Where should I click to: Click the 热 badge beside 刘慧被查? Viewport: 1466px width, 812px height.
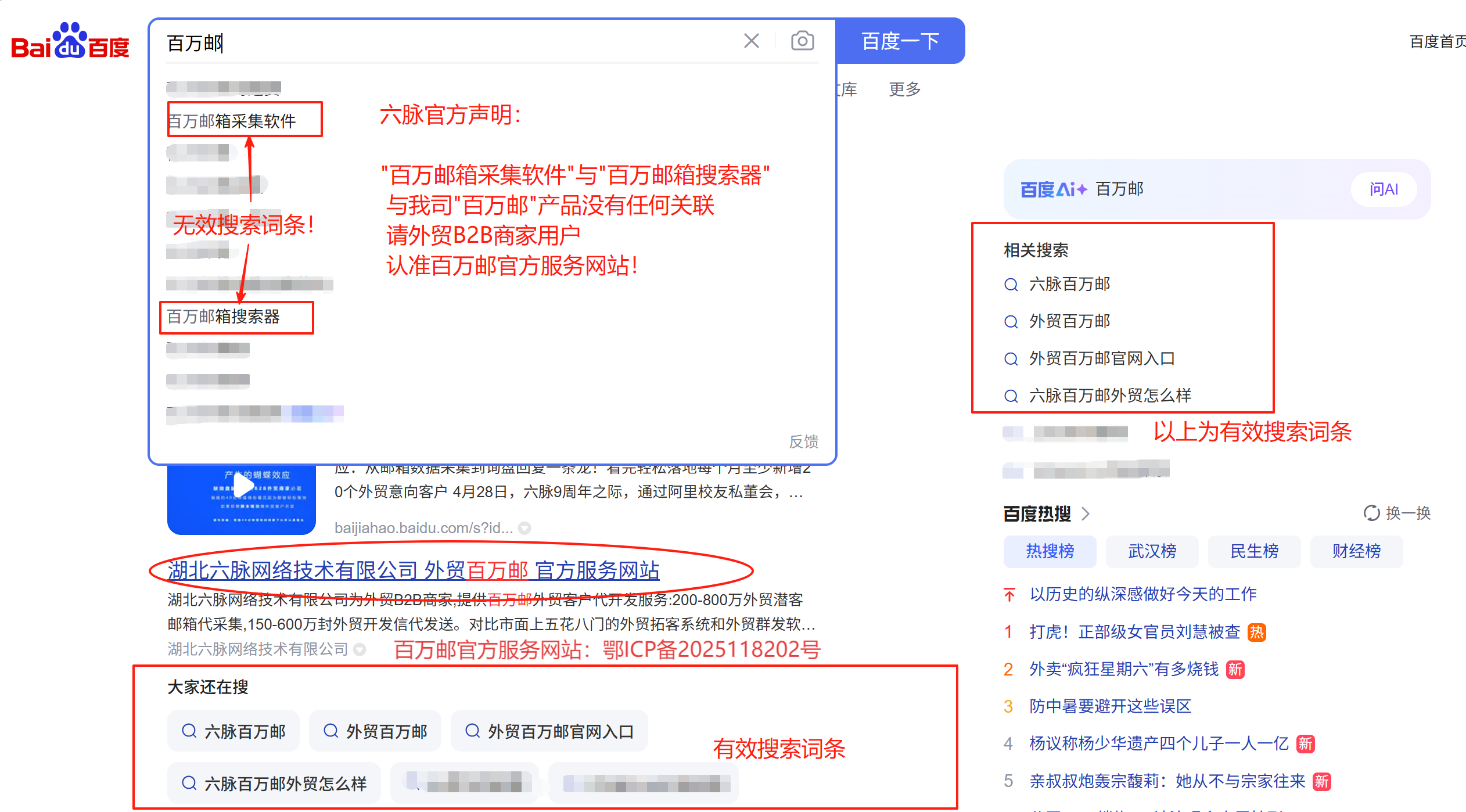pyautogui.click(x=1257, y=632)
